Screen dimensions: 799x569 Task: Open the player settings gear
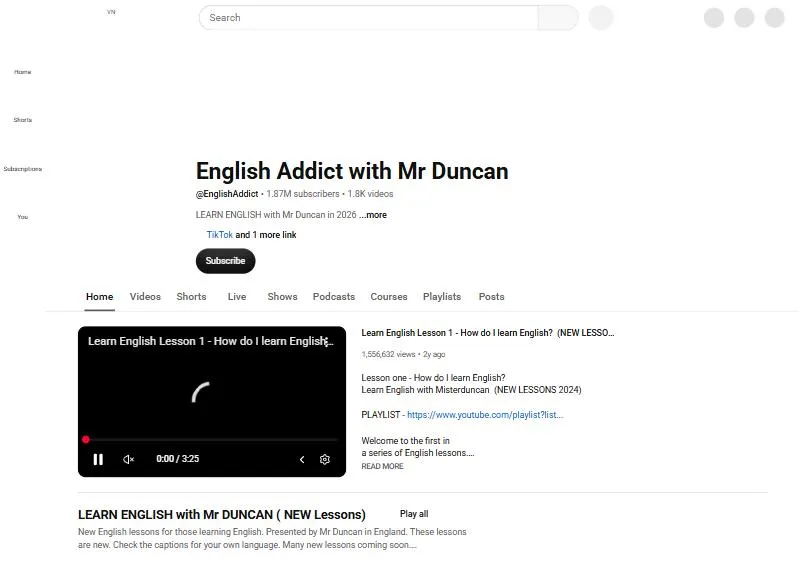click(x=325, y=459)
